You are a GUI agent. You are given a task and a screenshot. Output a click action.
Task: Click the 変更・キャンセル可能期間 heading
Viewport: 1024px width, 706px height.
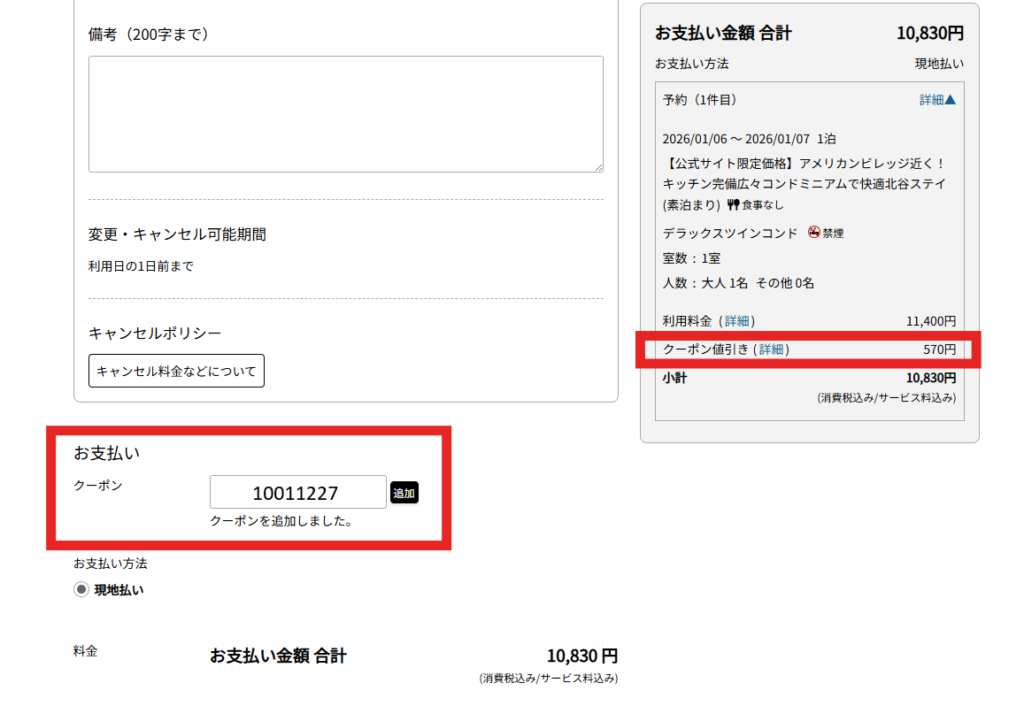(x=177, y=235)
